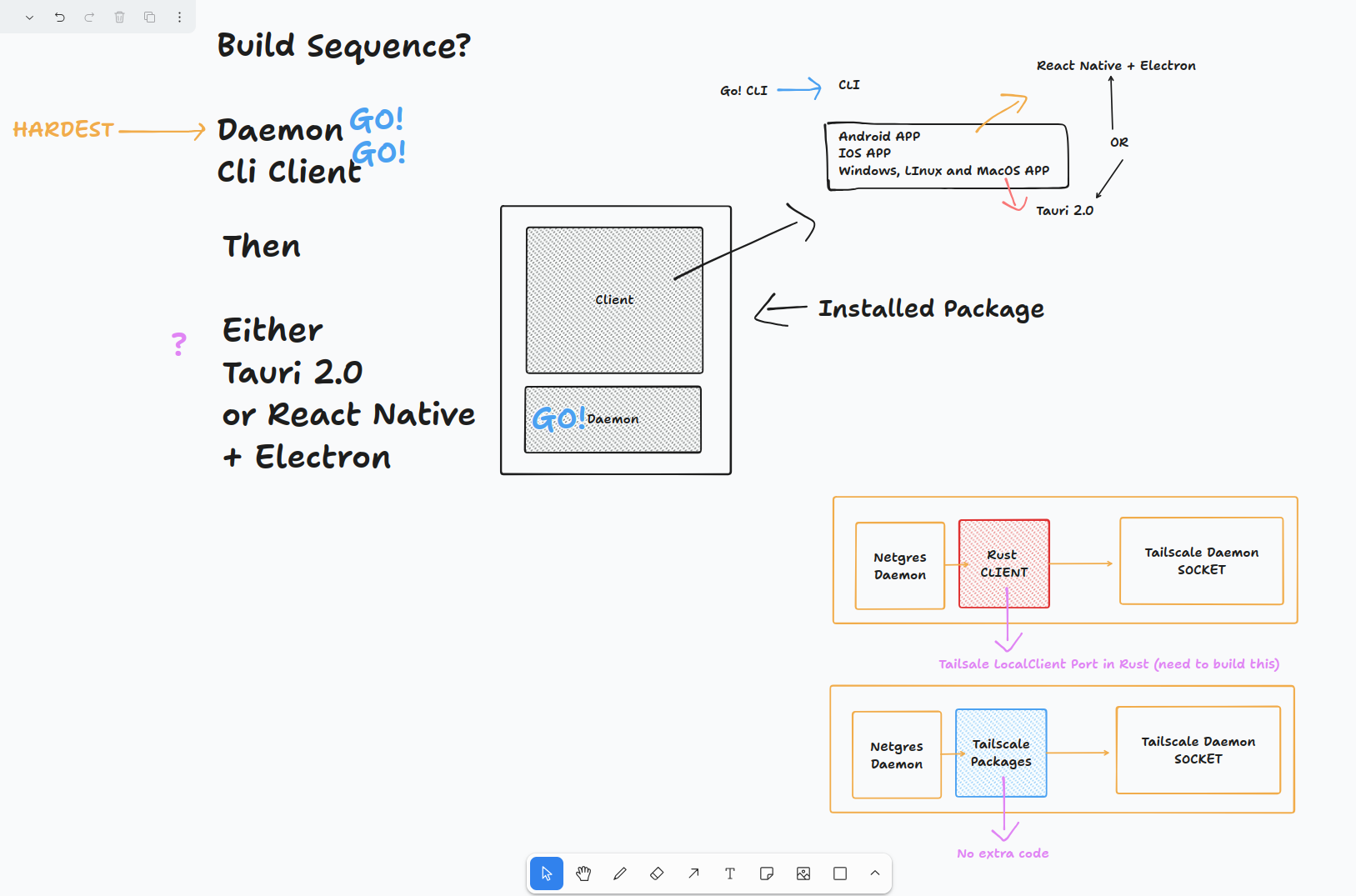The height and width of the screenshot is (896, 1356).
Task: Duplicate selection with copy icon
Action: (x=149, y=17)
